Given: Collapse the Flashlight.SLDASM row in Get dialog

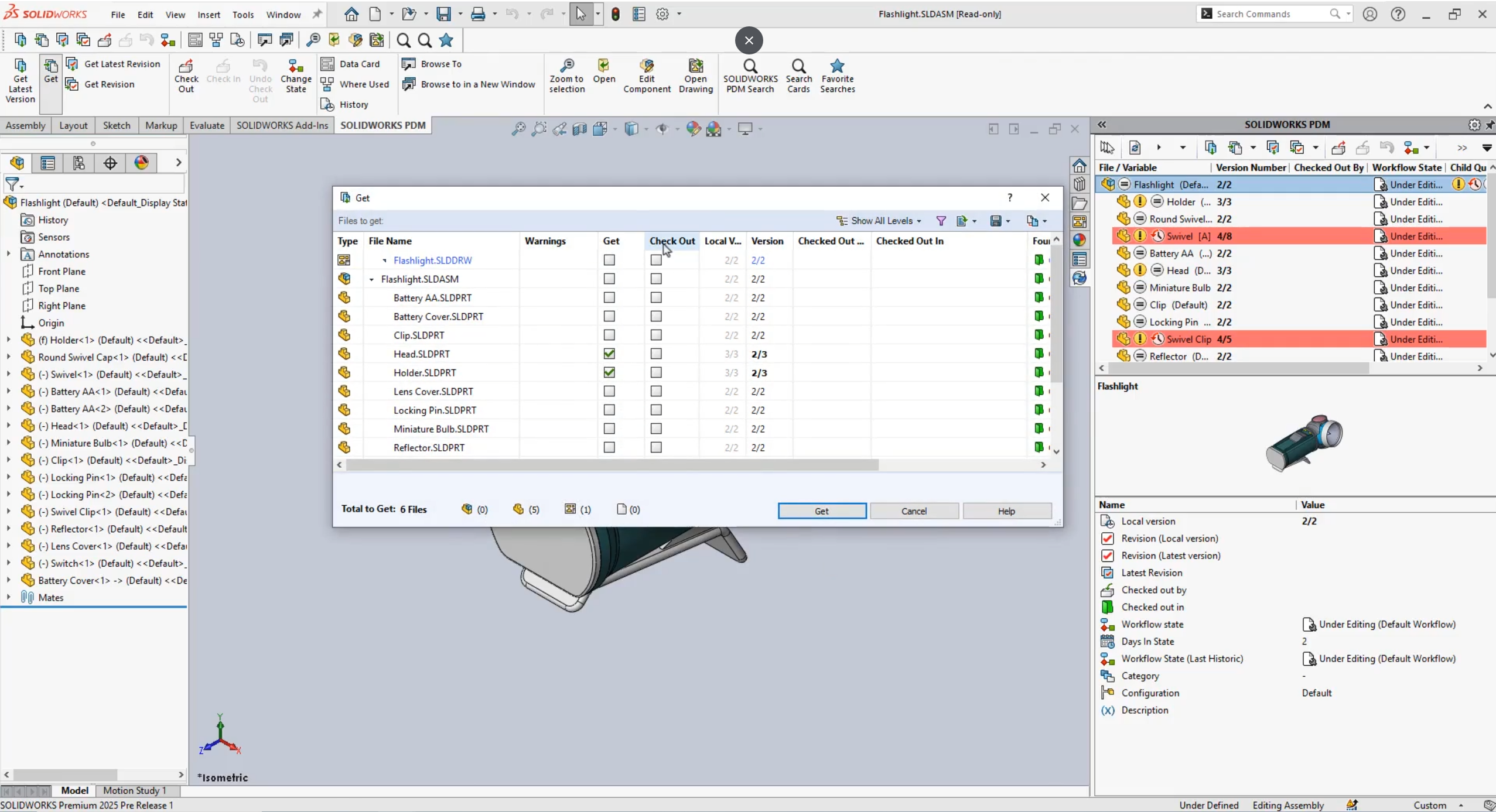Looking at the screenshot, I should tap(371, 279).
